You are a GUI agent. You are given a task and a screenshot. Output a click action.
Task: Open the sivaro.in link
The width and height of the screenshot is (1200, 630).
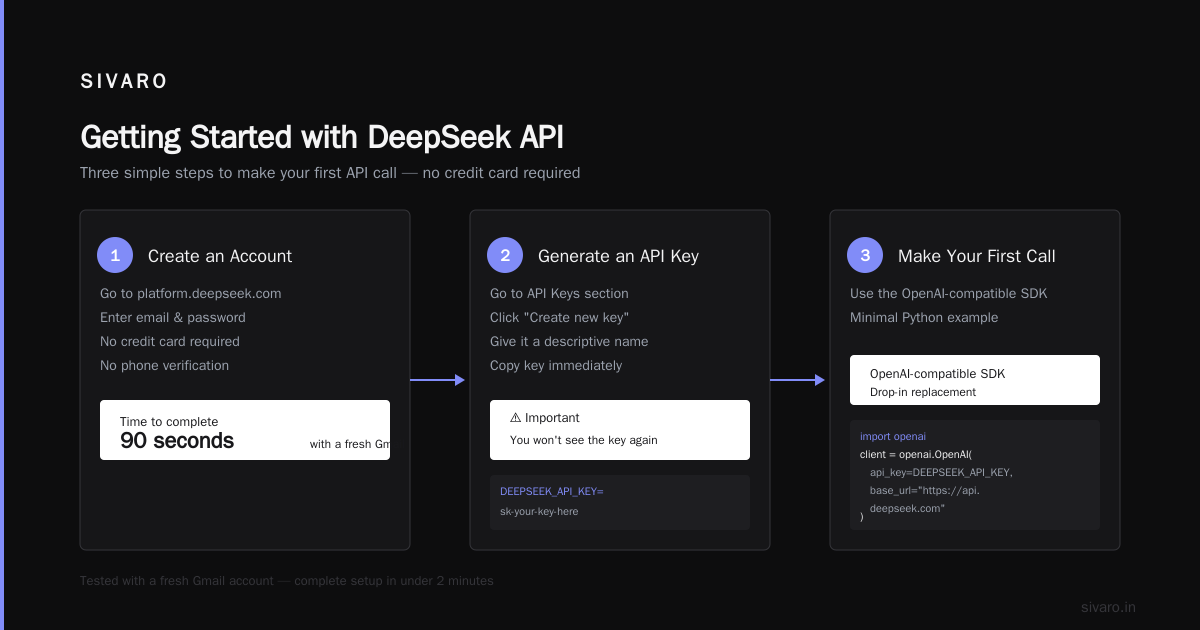1108,607
